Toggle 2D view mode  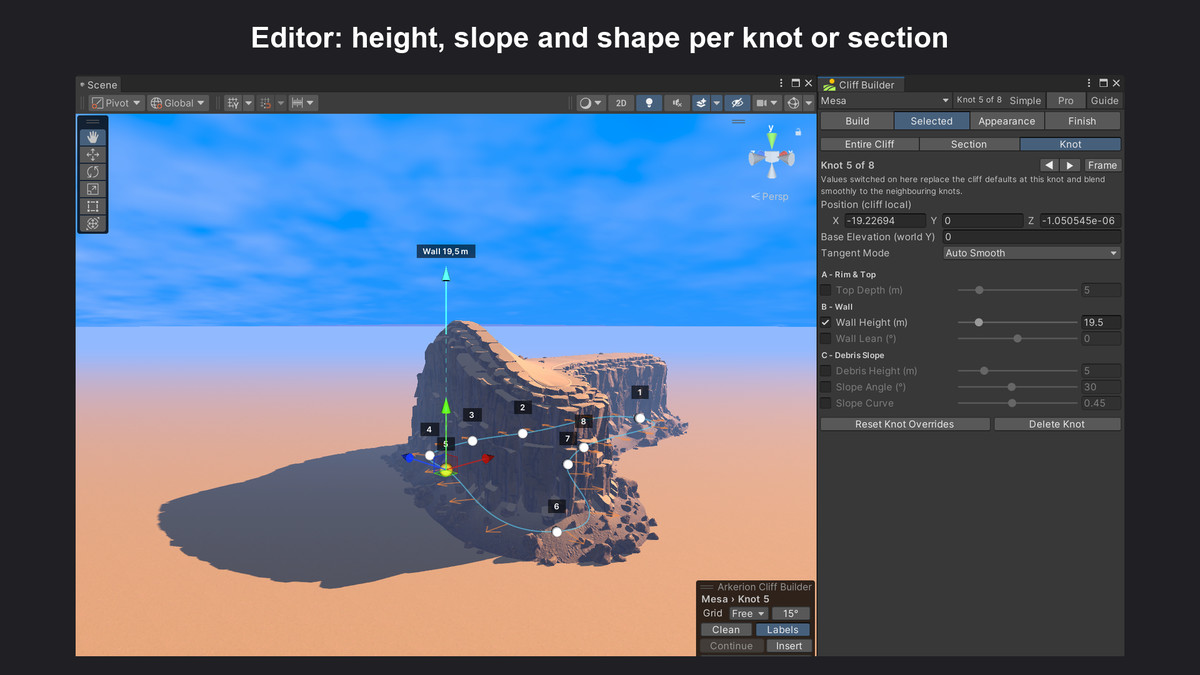[621, 103]
